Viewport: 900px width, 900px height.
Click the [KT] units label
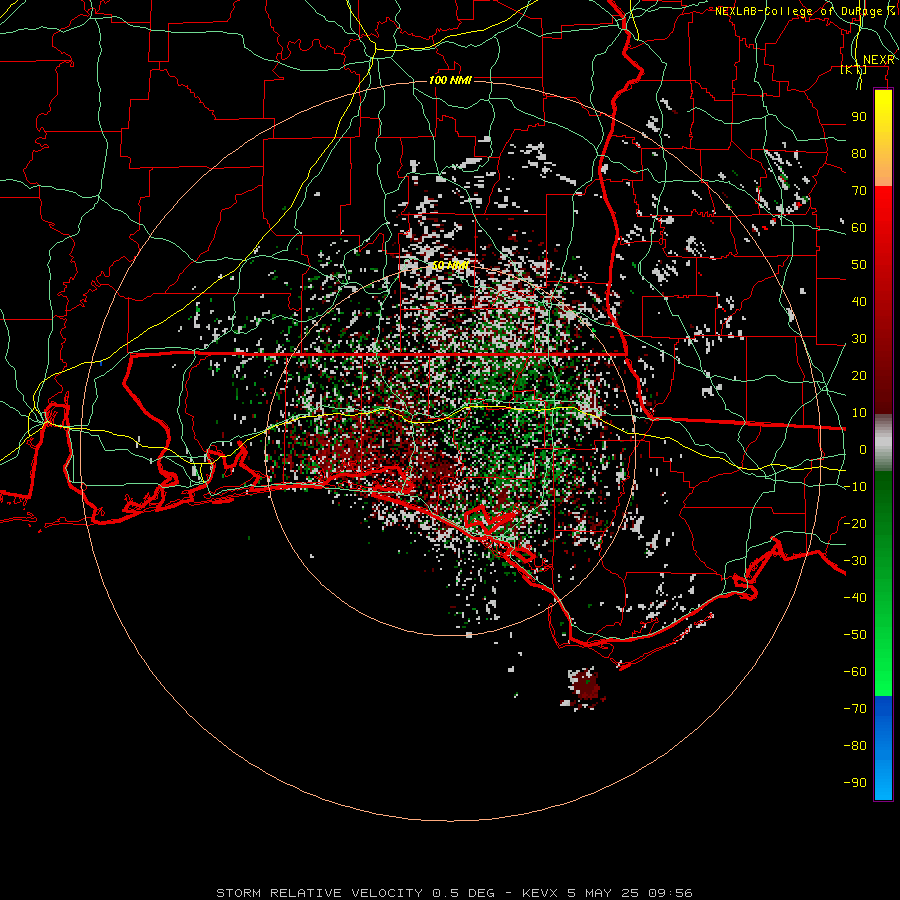pos(854,70)
